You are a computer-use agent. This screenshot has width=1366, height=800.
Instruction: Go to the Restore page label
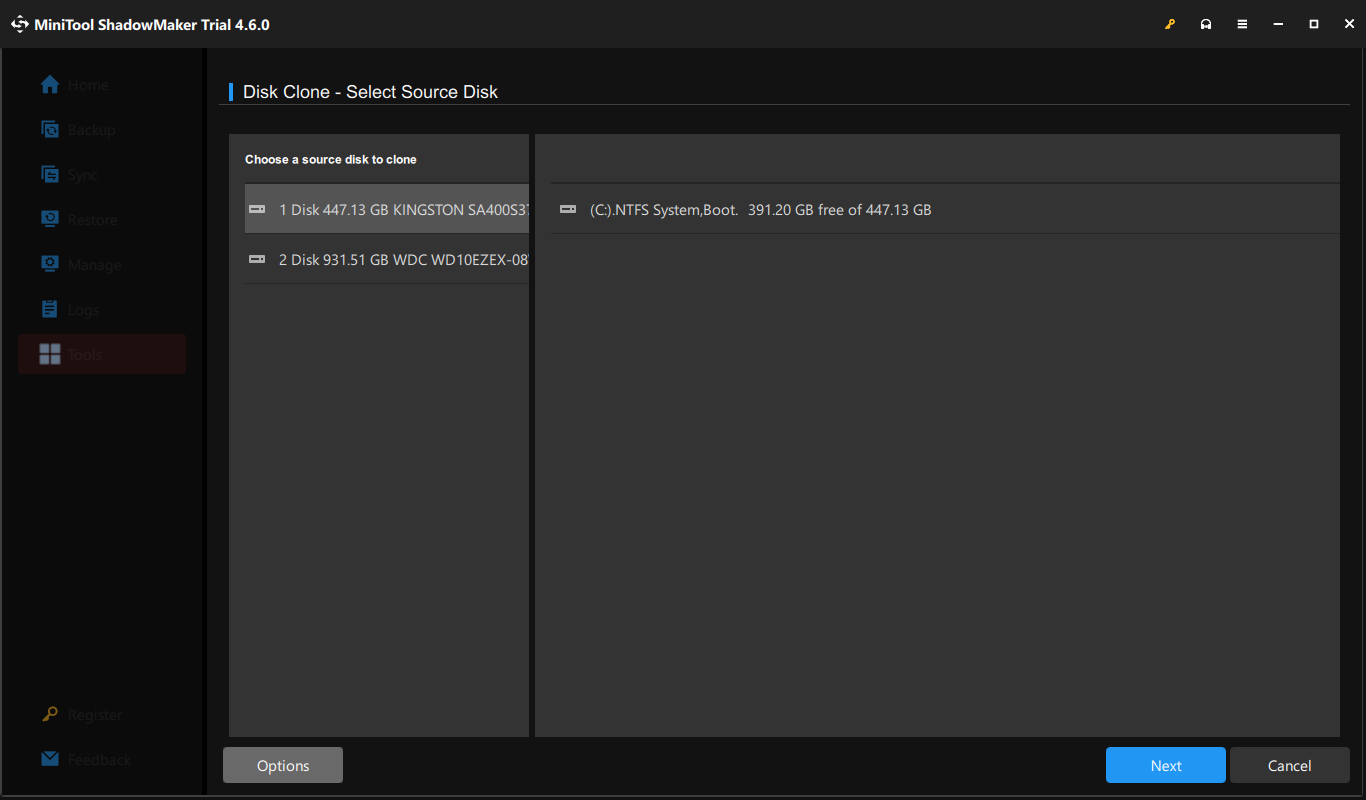93,220
